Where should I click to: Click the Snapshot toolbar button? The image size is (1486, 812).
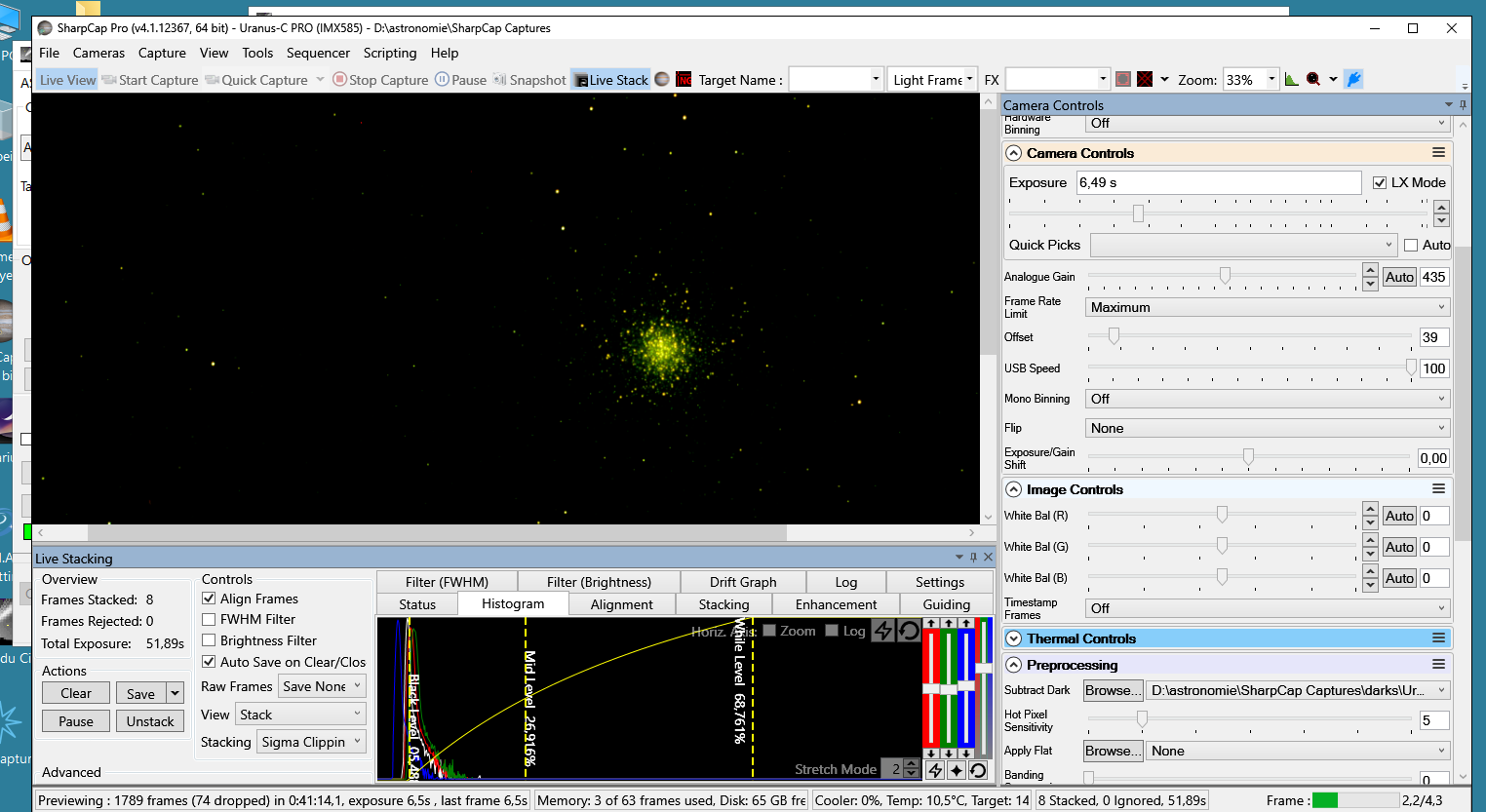[x=529, y=80]
